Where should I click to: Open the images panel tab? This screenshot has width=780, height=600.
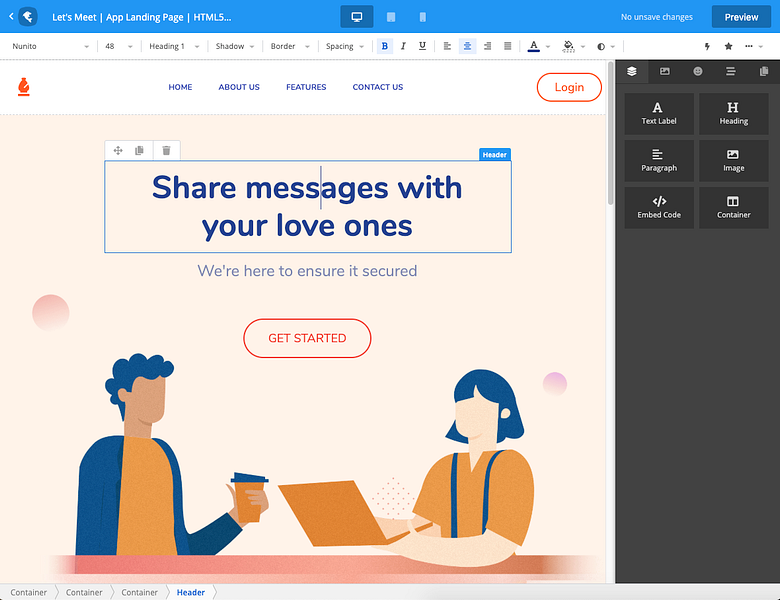point(665,71)
